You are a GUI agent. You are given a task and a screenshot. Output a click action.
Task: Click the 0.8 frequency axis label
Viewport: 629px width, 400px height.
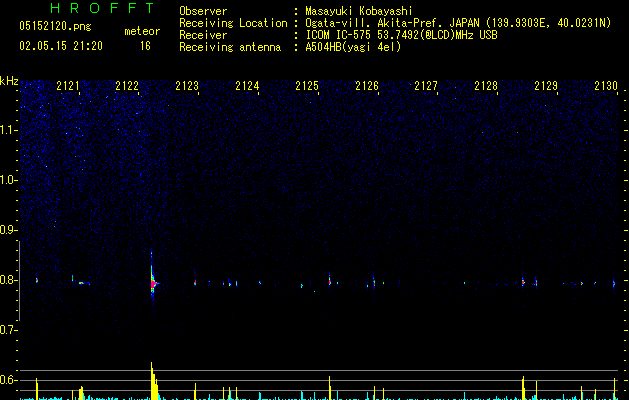tap(8, 280)
